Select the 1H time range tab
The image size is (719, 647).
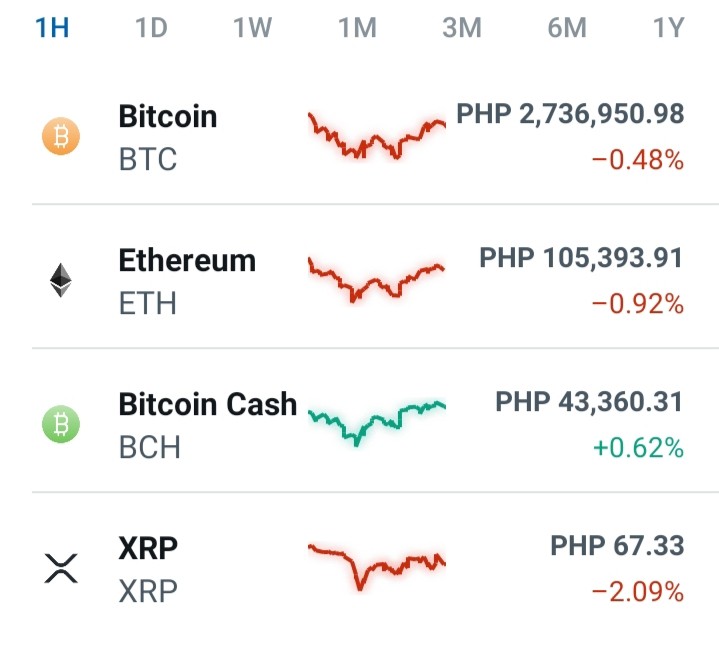(x=52, y=28)
